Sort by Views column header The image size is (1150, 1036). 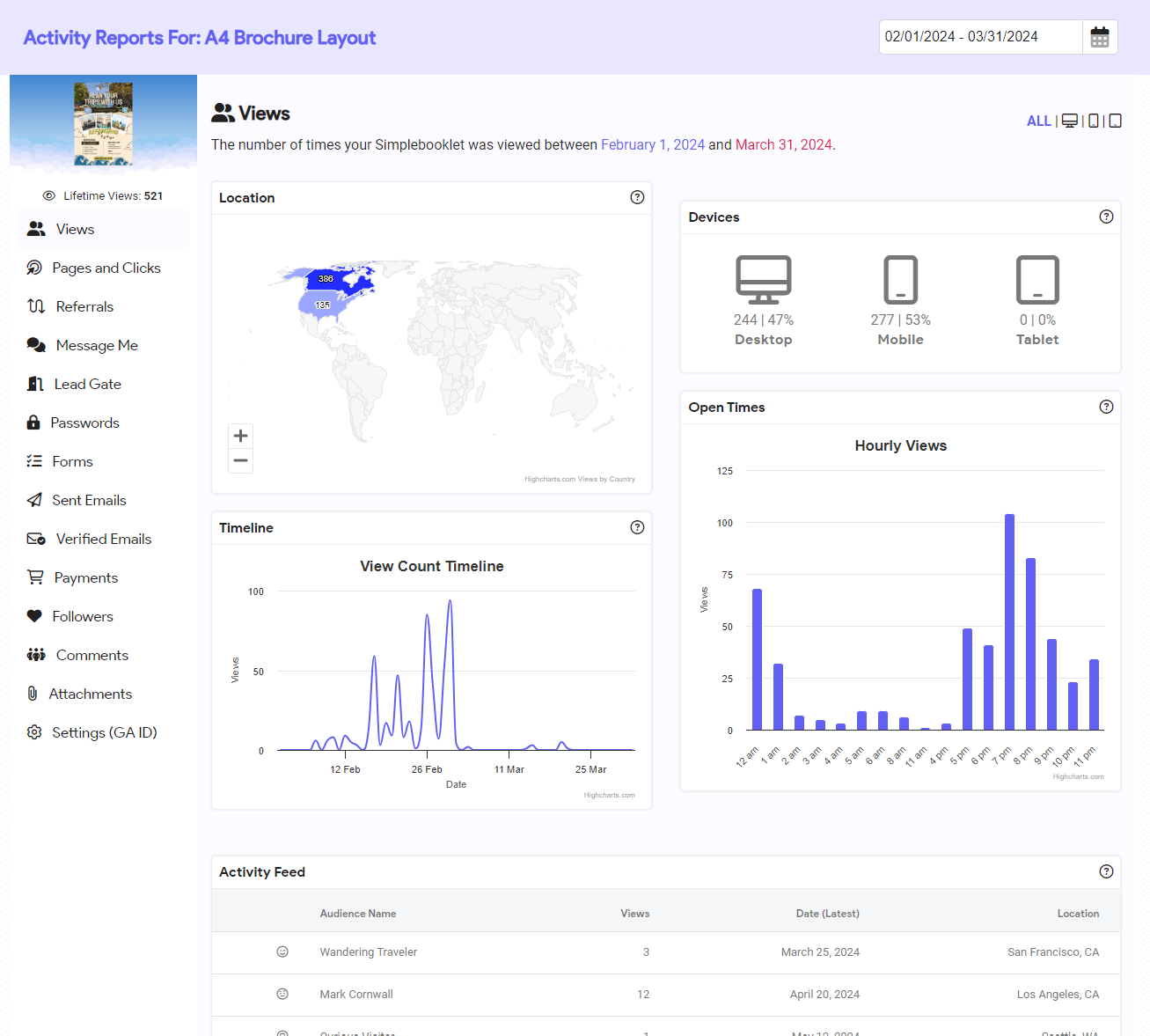[635, 914]
